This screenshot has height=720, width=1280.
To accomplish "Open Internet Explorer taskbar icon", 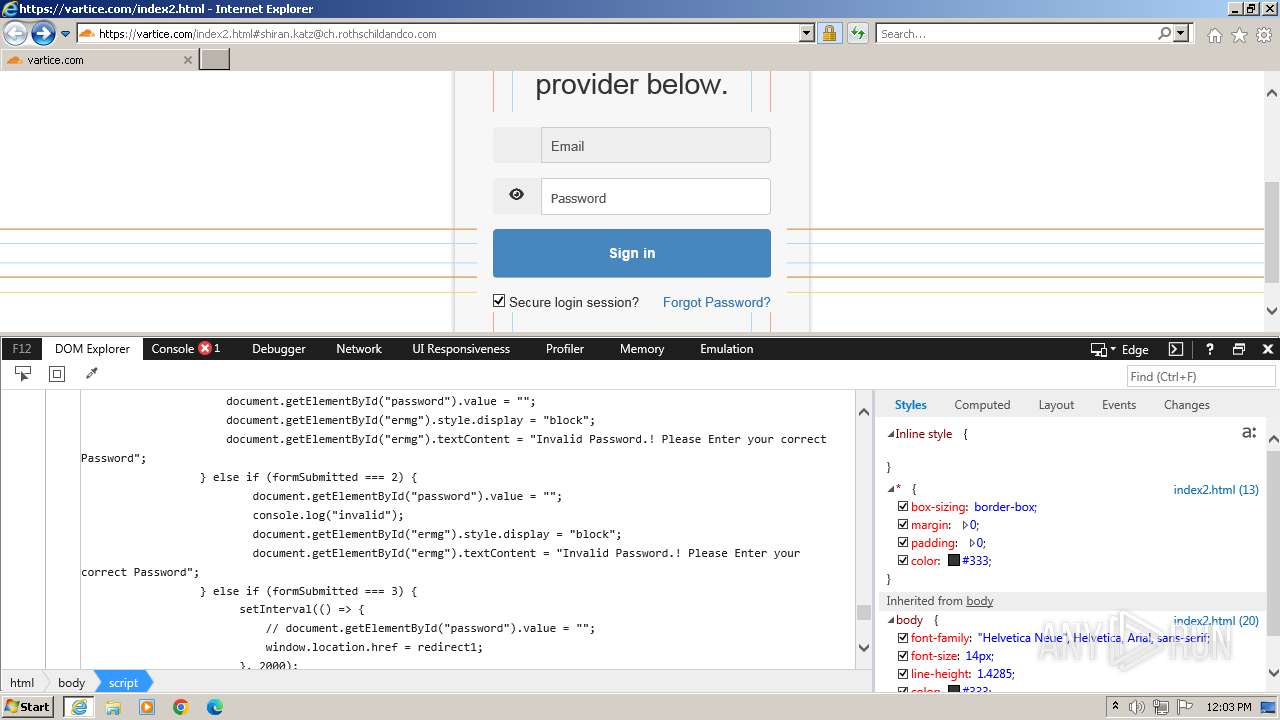I will (79, 707).
